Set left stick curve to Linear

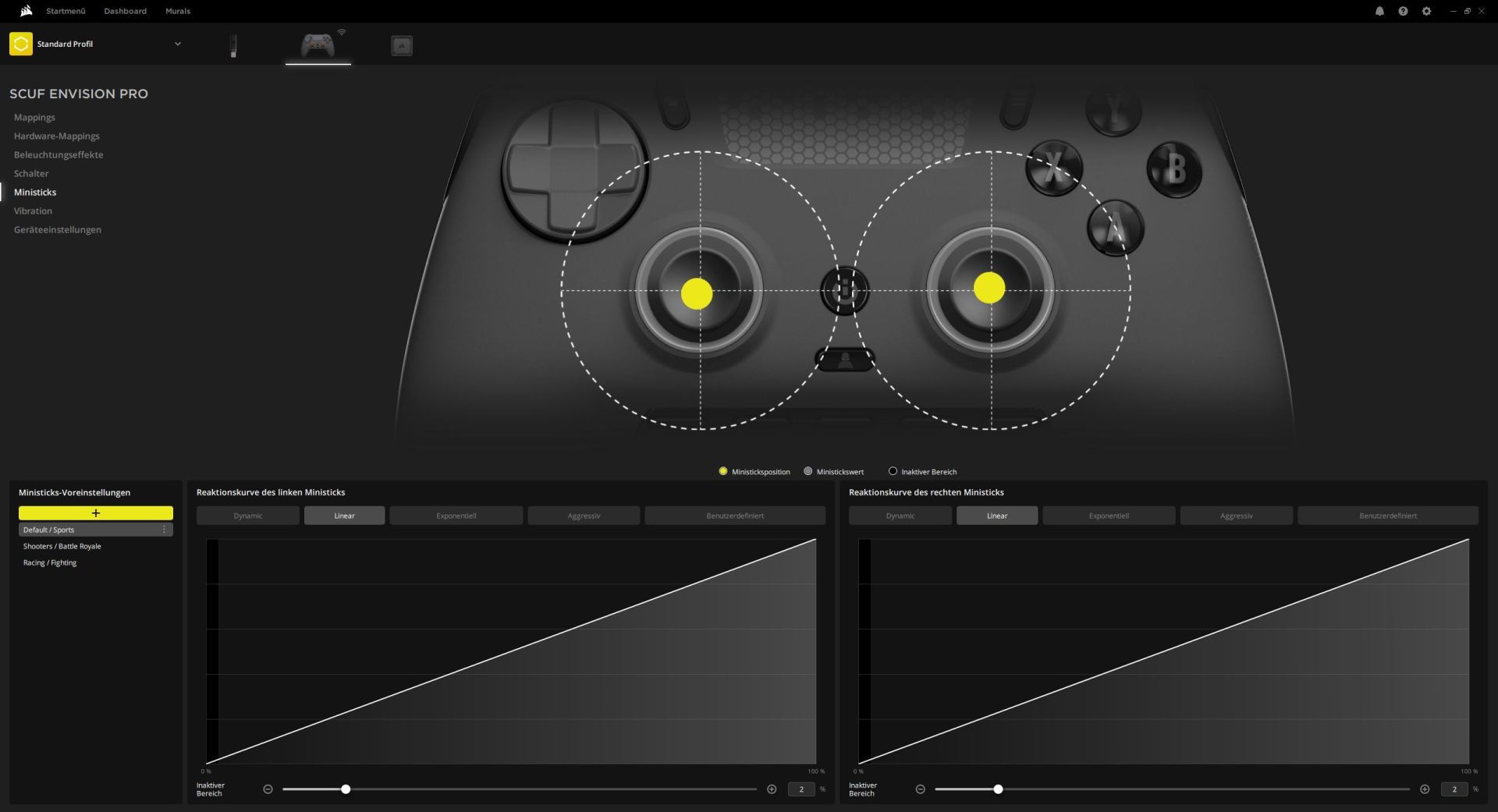click(344, 516)
